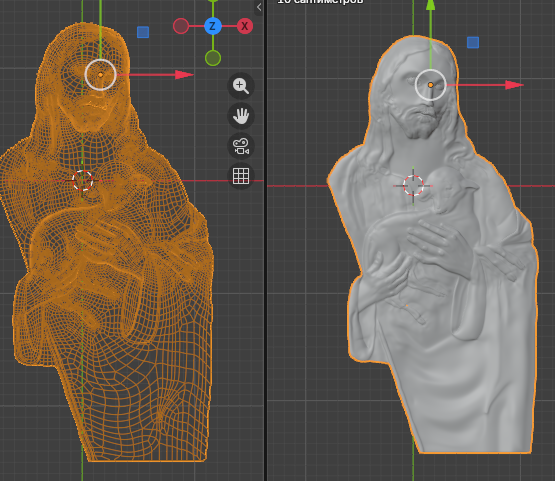This screenshot has height=481, width=555.
Task: Click the blue Z axis gizmo ball
Action: [x=213, y=26]
